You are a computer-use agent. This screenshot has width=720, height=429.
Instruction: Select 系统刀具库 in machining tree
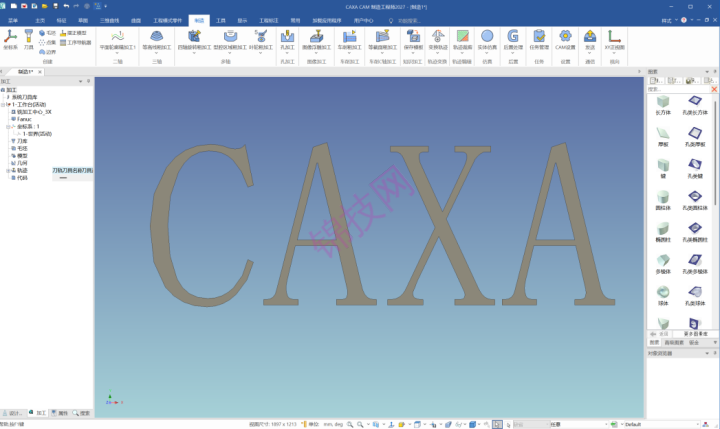tap(24, 97)
